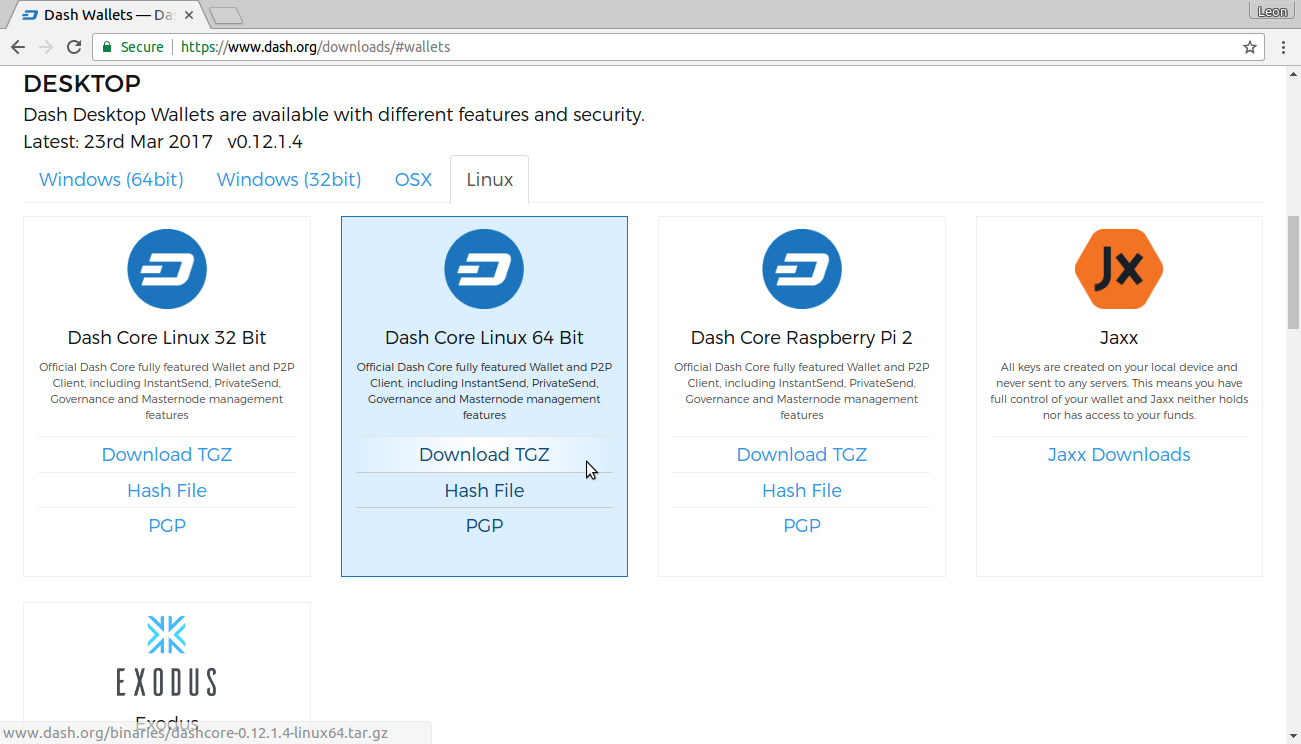Switch to the Windows (64bit) tab
1301x744 pixels.
[x=111, y=180]
